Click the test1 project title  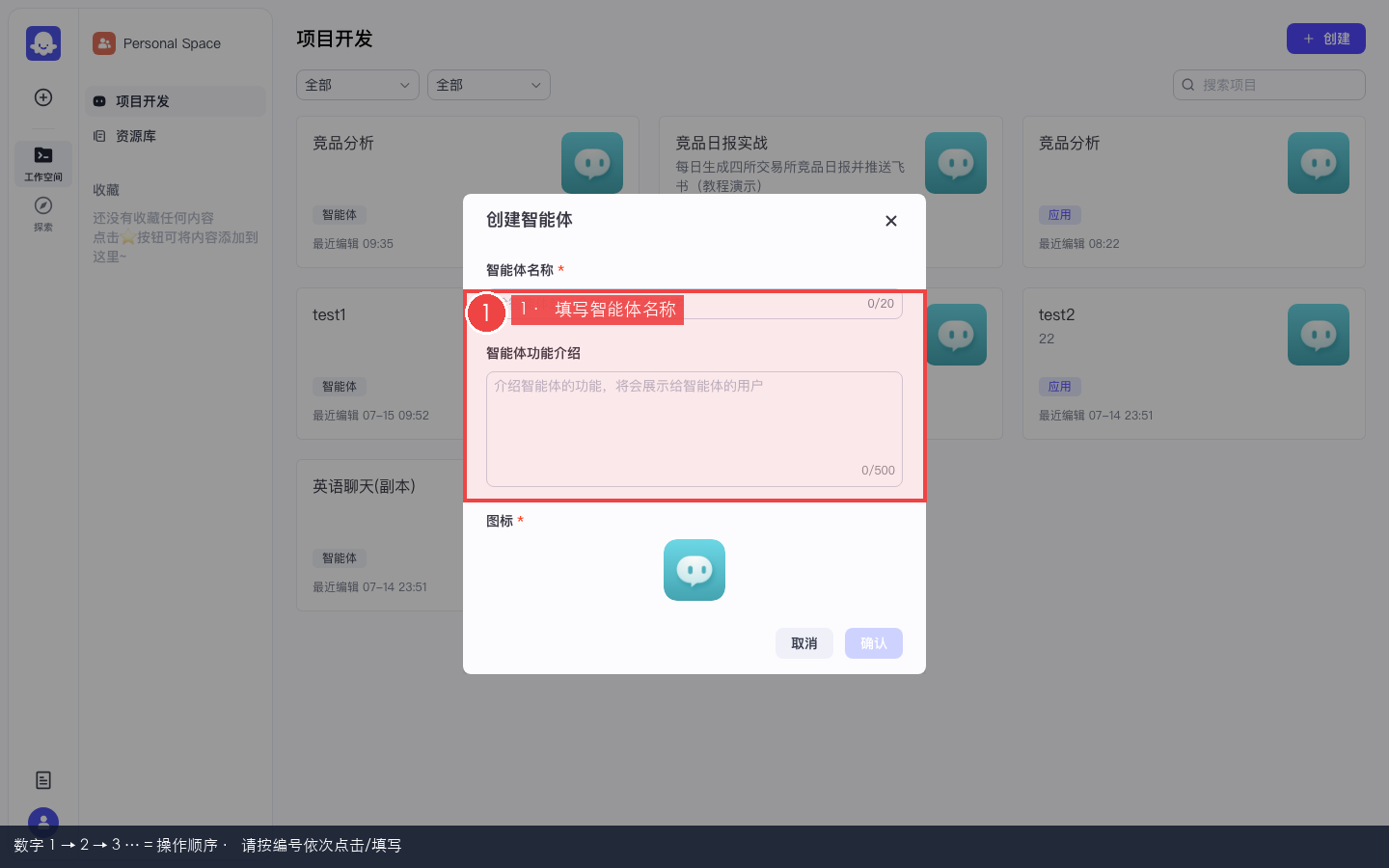click(x=329, y=314)
